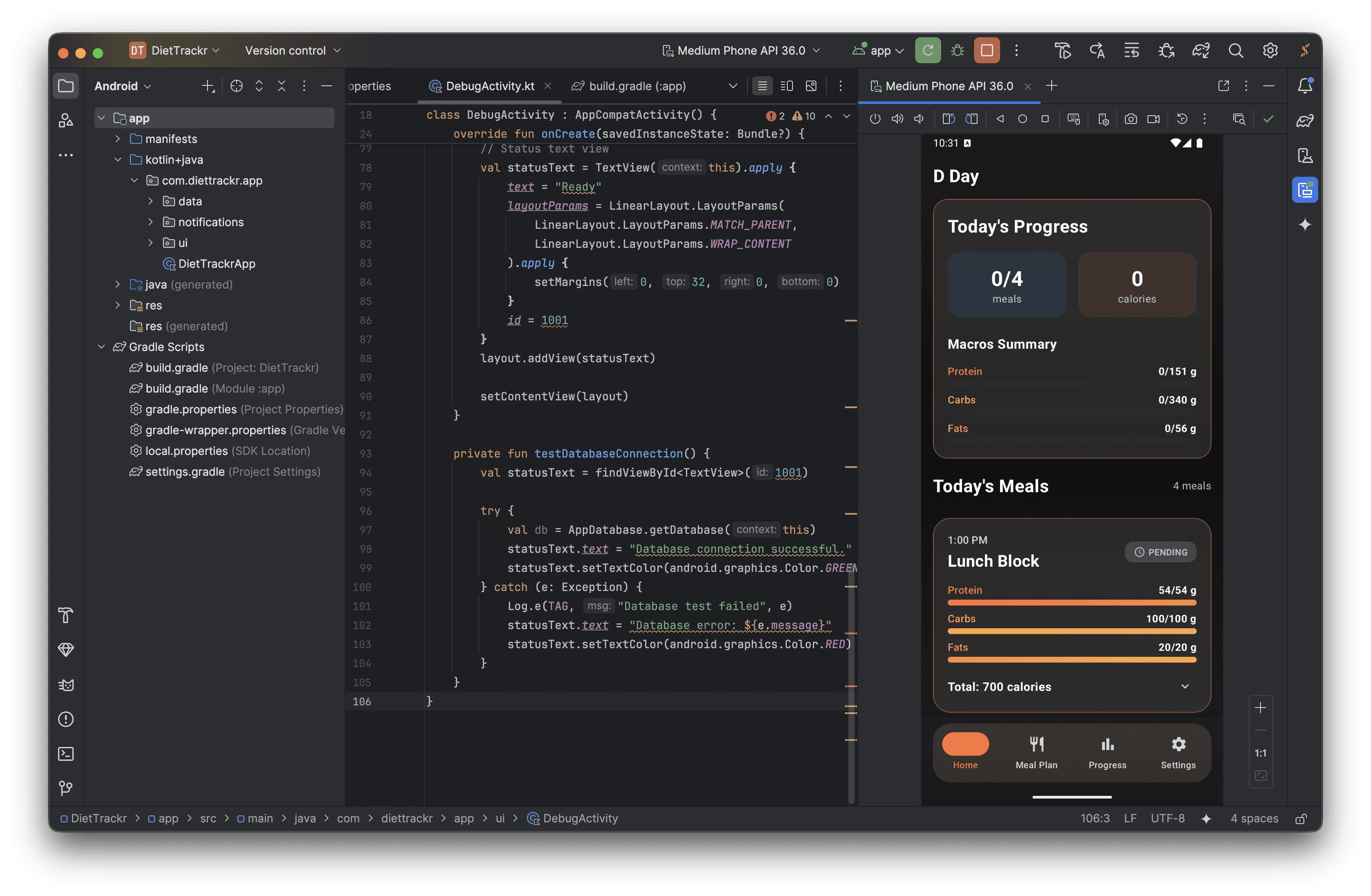Open Medium Phone API 36.0 device selector

[741, 51]
